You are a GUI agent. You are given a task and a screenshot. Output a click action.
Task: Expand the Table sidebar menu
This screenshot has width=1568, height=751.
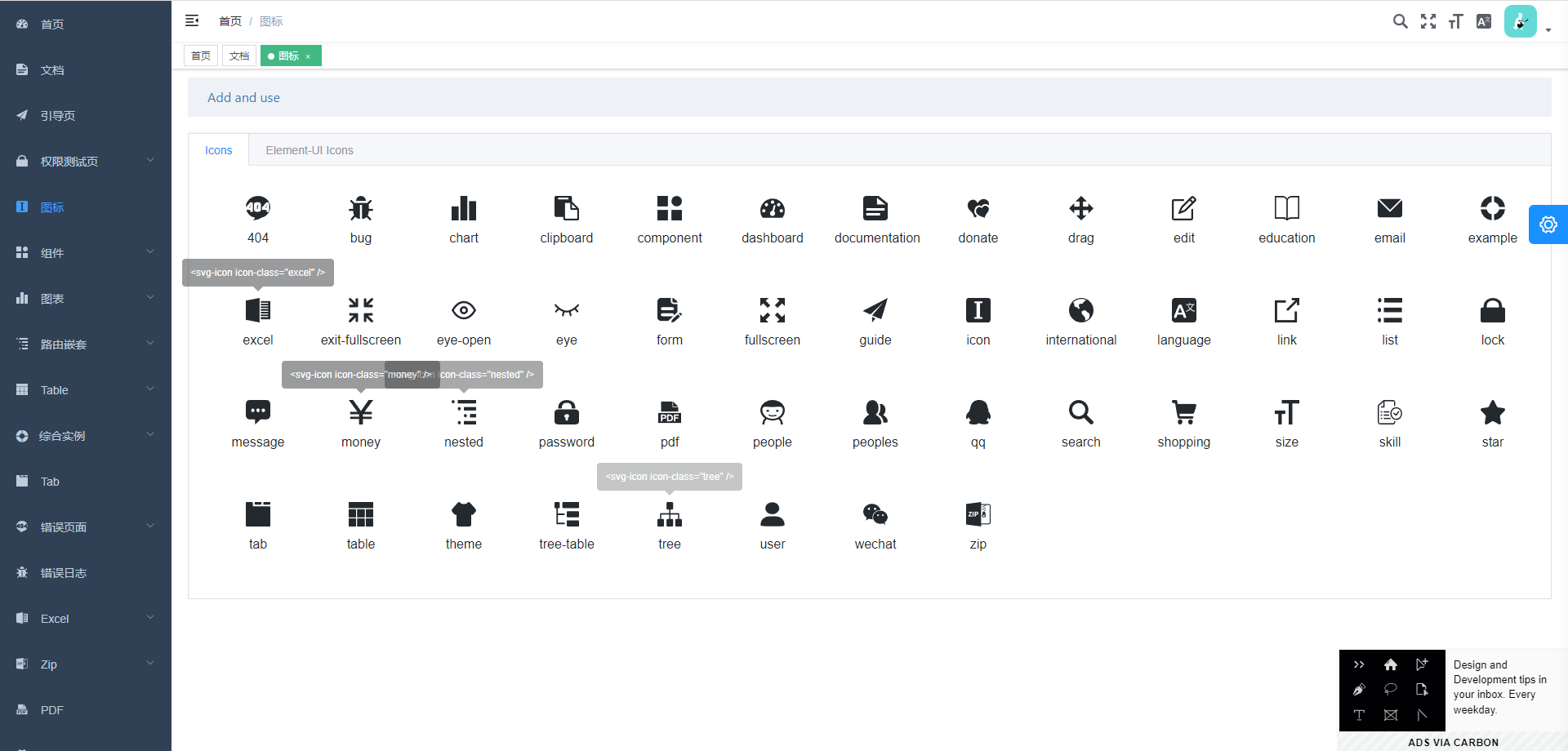pyautogui.click(x=86, y=389)
